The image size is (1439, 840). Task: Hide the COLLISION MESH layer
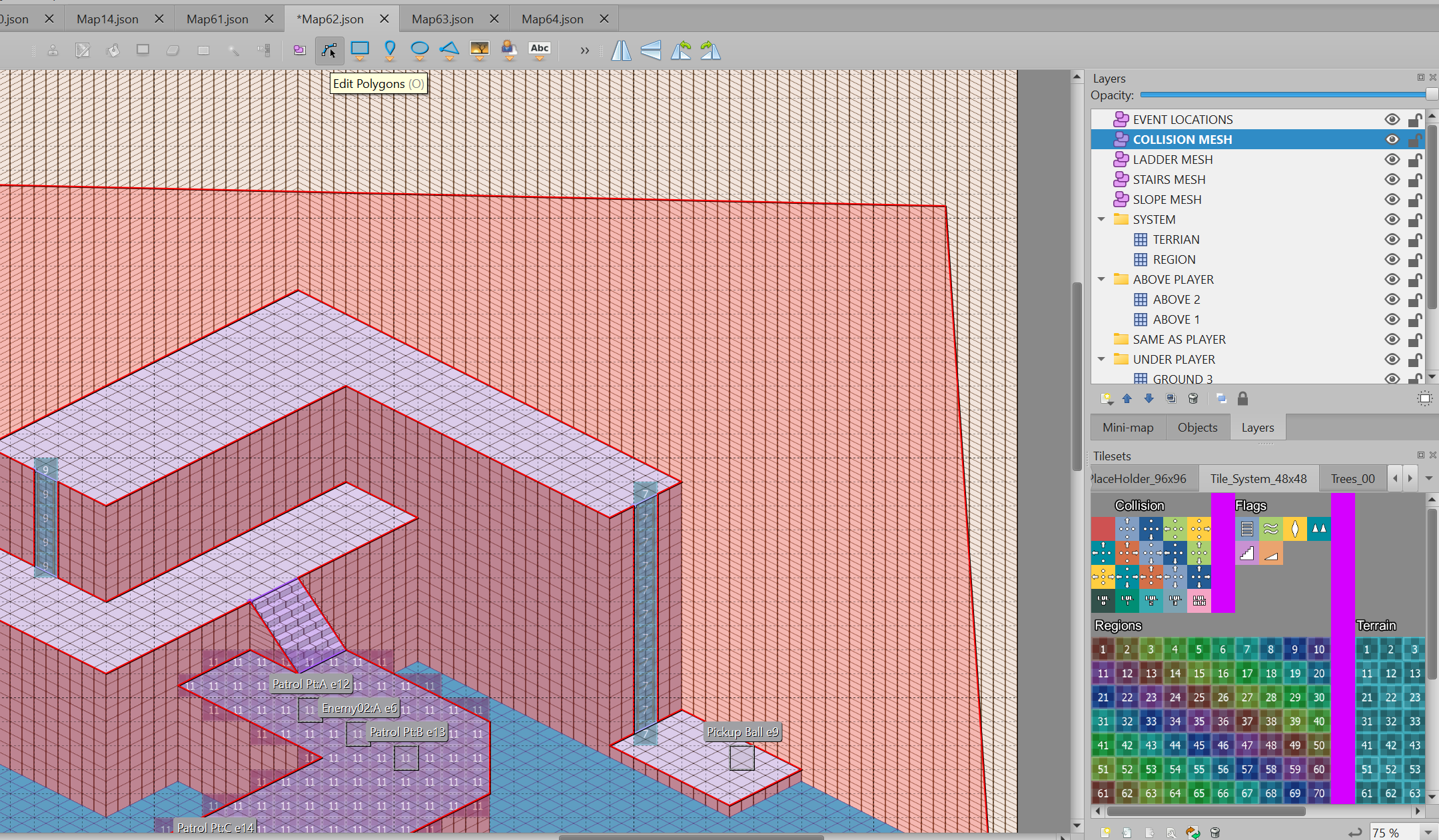pos(1392,139)
